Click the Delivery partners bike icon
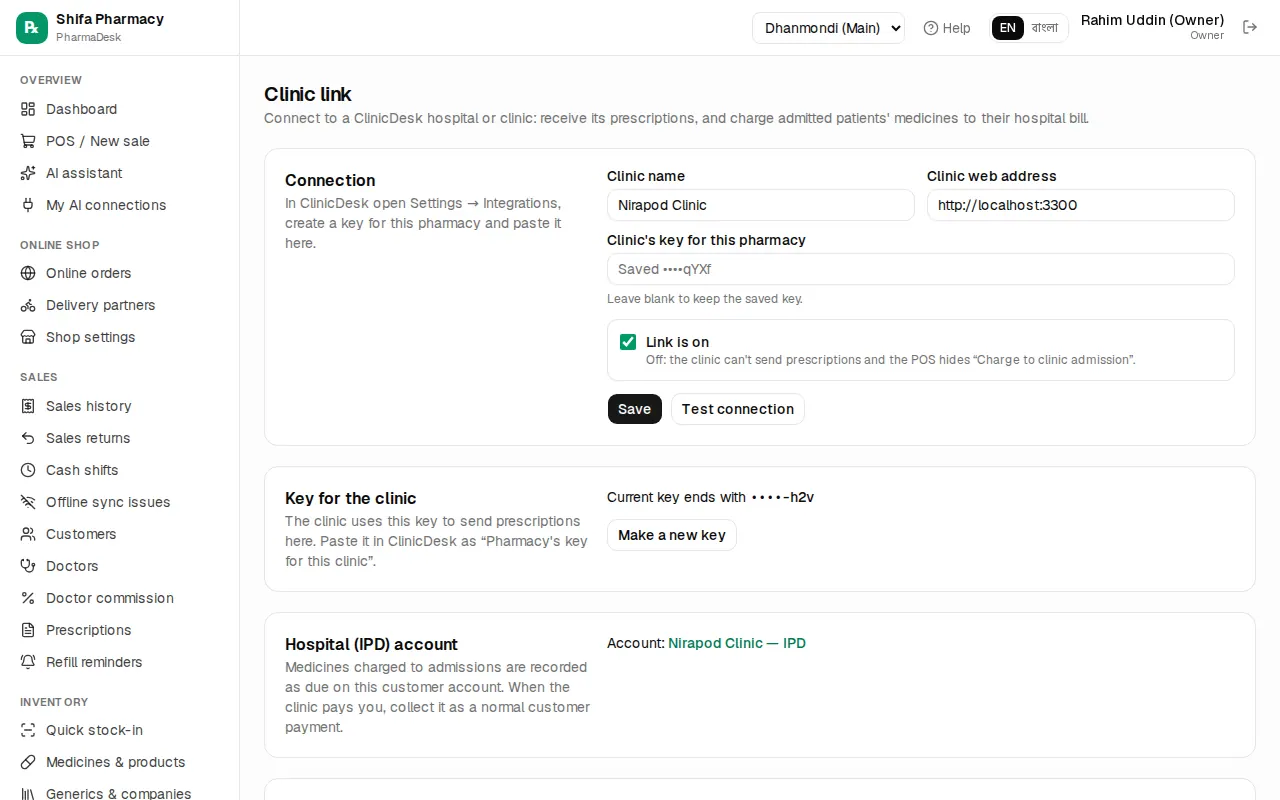This screenshot has height=800, width=1280. 28,305
